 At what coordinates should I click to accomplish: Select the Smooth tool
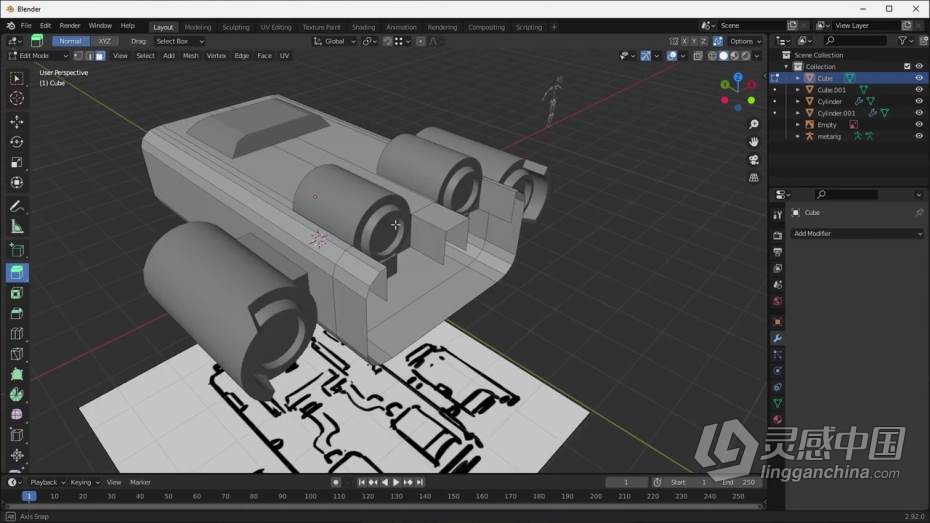pyautogui.click(x=17, y=414)
